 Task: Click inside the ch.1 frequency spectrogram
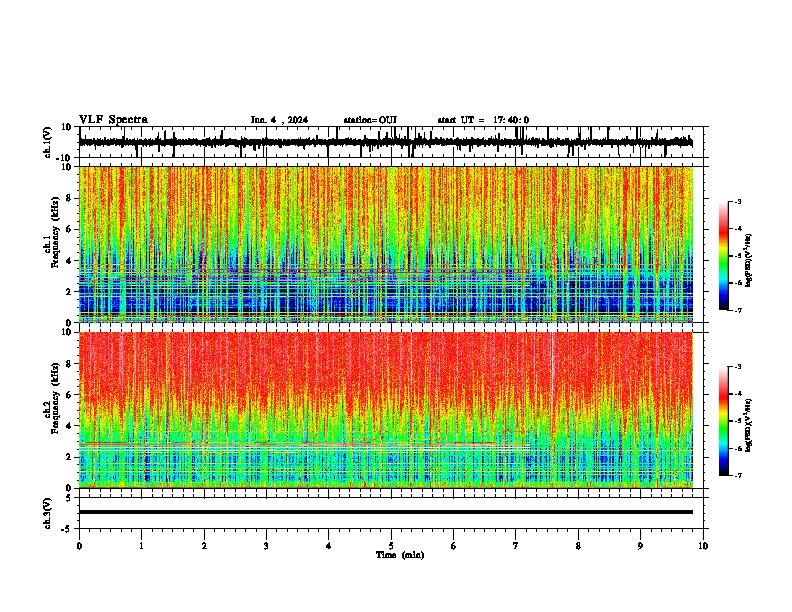386,244
